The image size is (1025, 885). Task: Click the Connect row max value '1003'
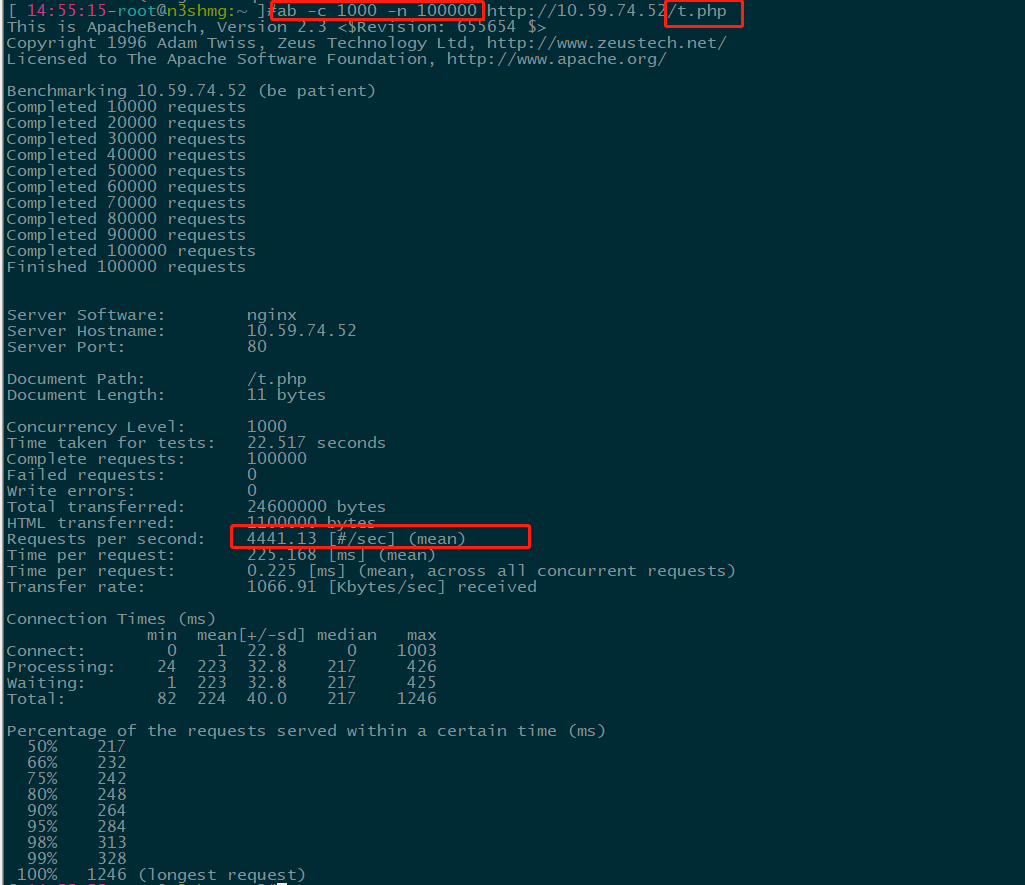point(416,651)
